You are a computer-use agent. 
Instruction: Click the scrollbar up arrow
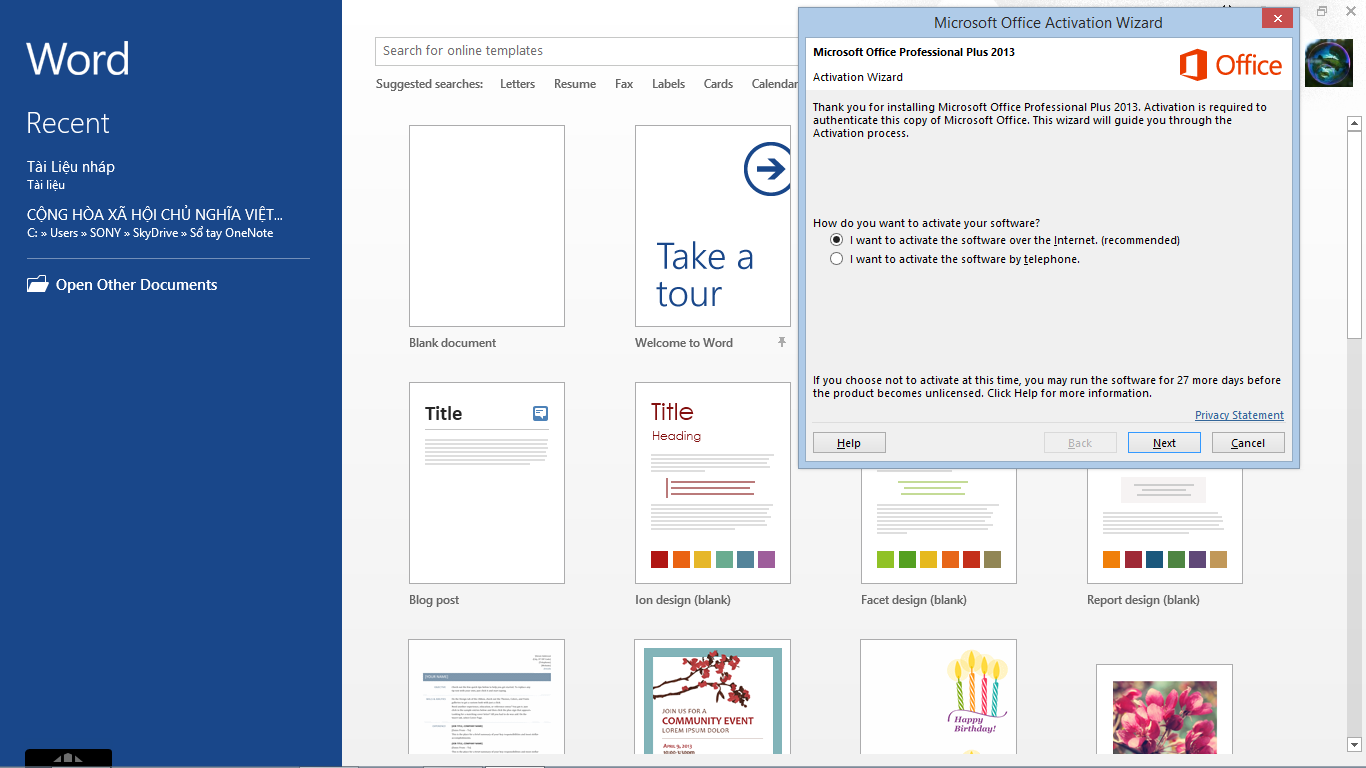click(1355, 124)
